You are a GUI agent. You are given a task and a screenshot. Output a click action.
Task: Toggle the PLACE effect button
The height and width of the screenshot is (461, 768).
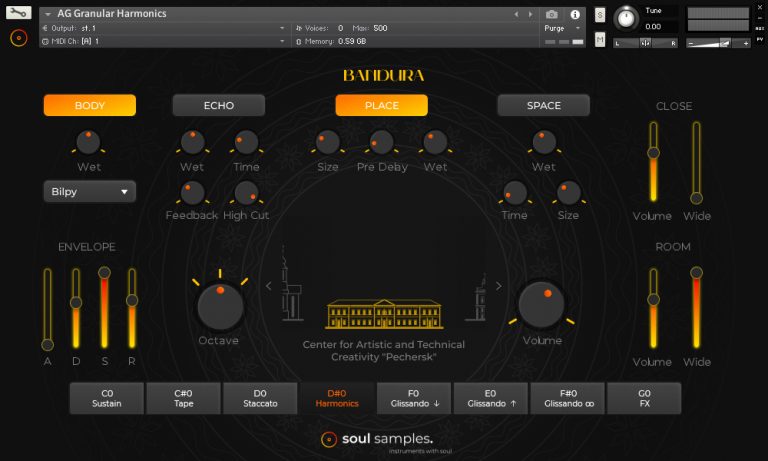coord(382,105)
